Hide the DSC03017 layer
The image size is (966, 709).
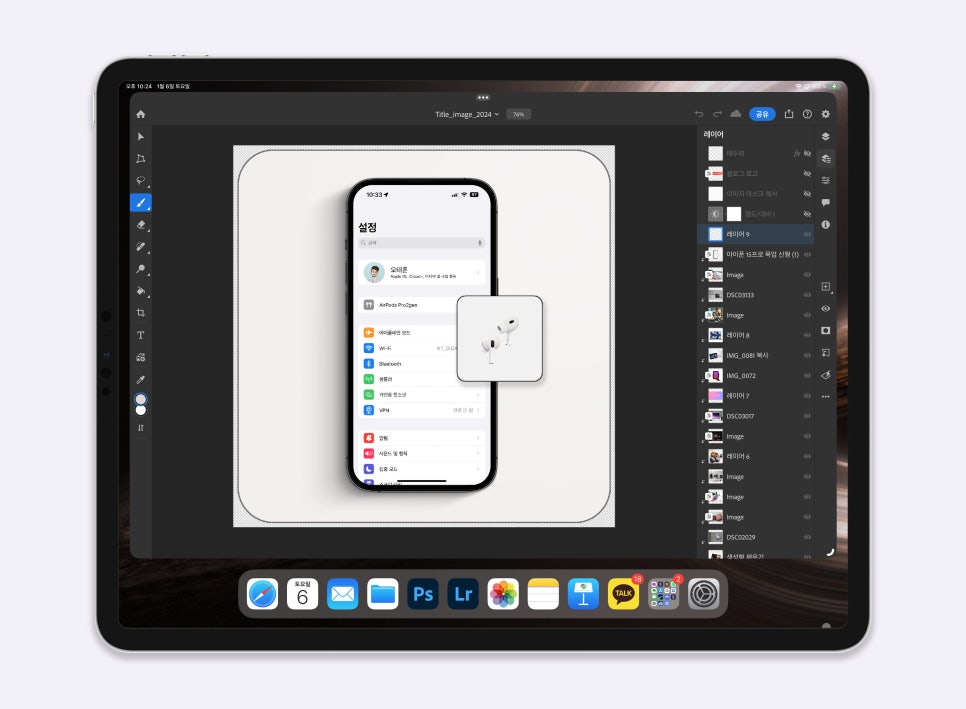(x=807, y=416)
